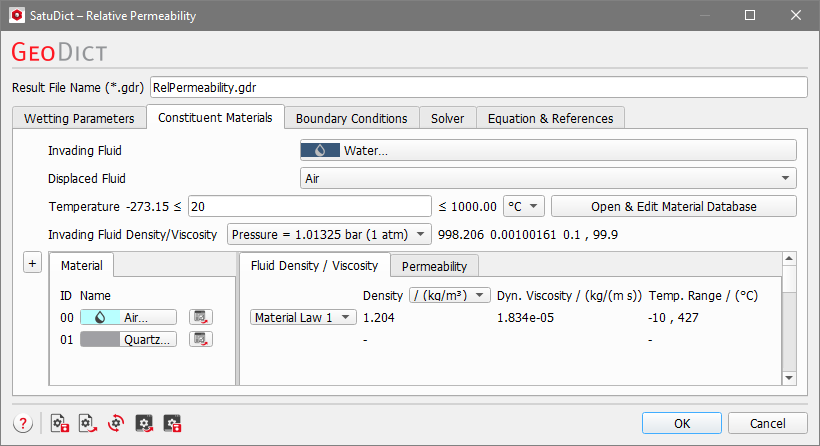
Task: Open the Displaced Fluid Air dropdown
Action: (548, 178)
